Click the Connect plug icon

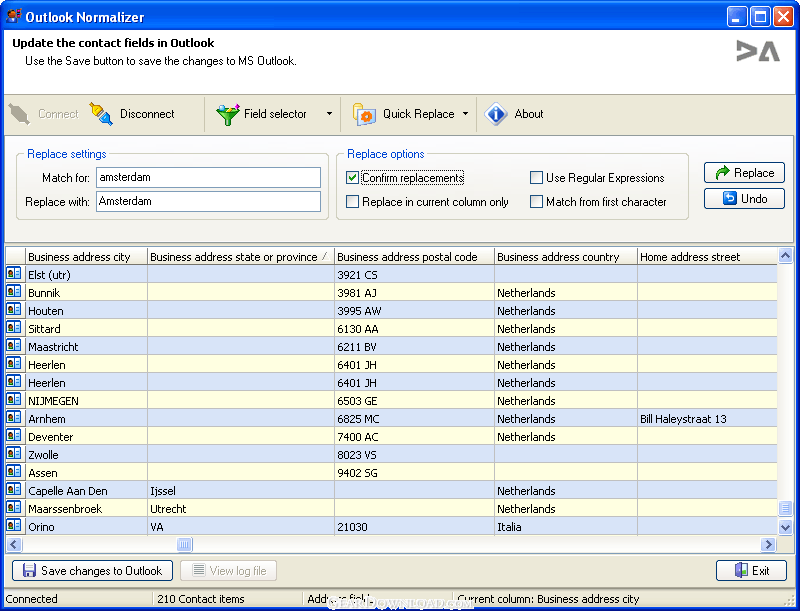tap(19, 114)
